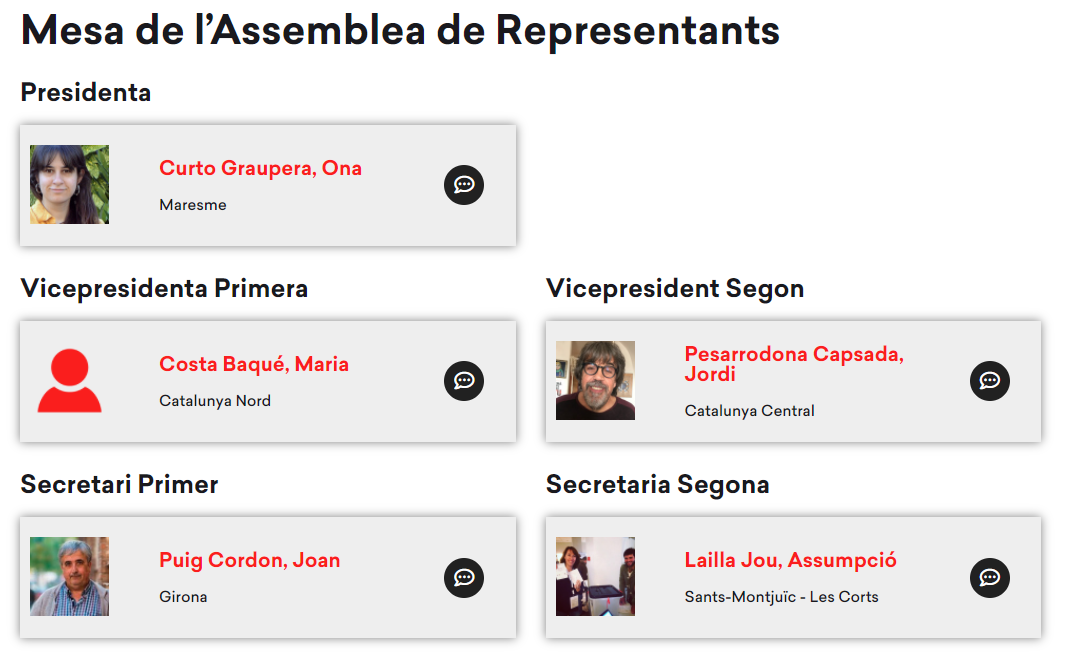
Task: Click the Costa Baqué, Maria name link
Action: [x=254, y=364]
